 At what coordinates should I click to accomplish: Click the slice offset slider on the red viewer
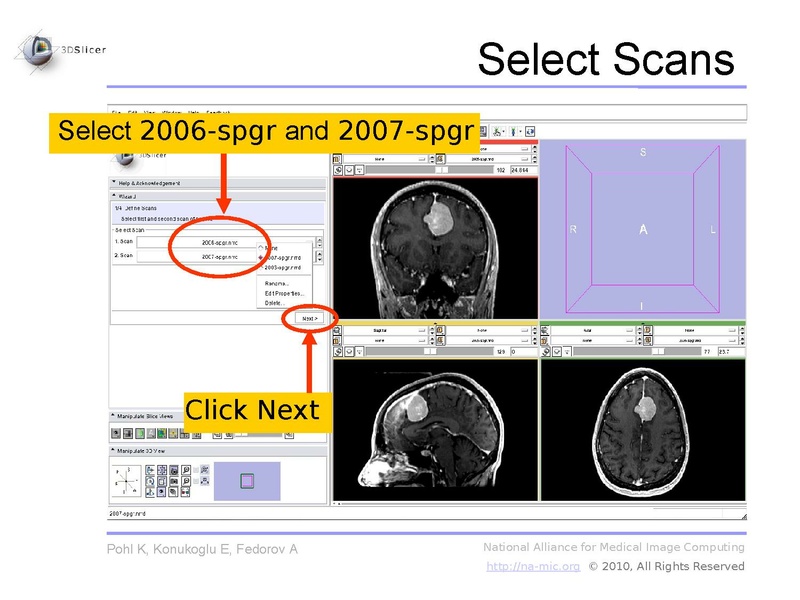(x=440, y=169)
